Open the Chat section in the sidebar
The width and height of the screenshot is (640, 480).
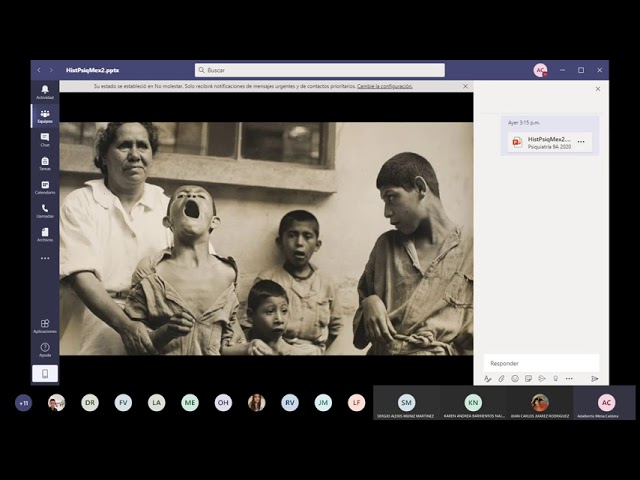[44, 139]
